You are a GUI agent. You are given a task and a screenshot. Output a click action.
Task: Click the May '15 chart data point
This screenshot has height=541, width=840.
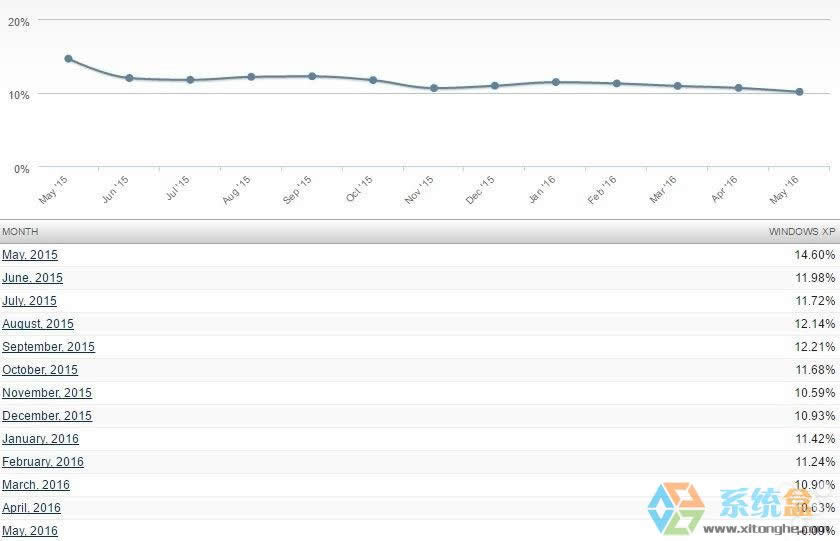[69, 59]
